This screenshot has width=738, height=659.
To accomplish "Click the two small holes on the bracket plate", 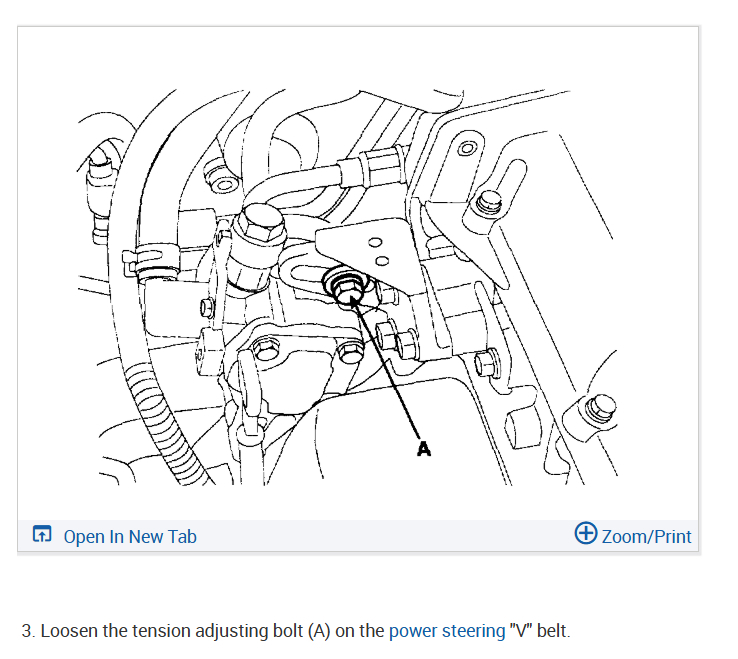I will (379, 251).
